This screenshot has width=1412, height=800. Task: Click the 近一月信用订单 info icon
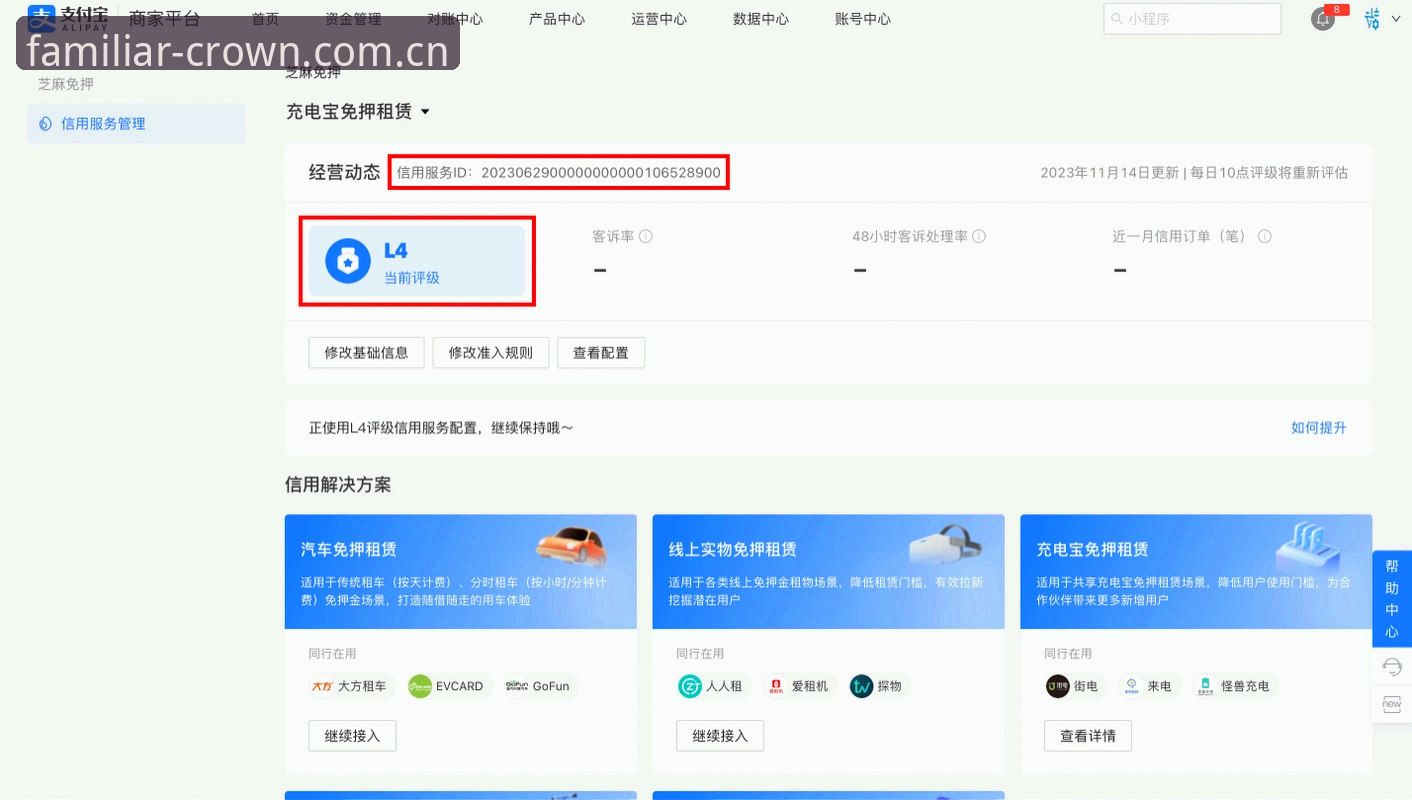1265,237
